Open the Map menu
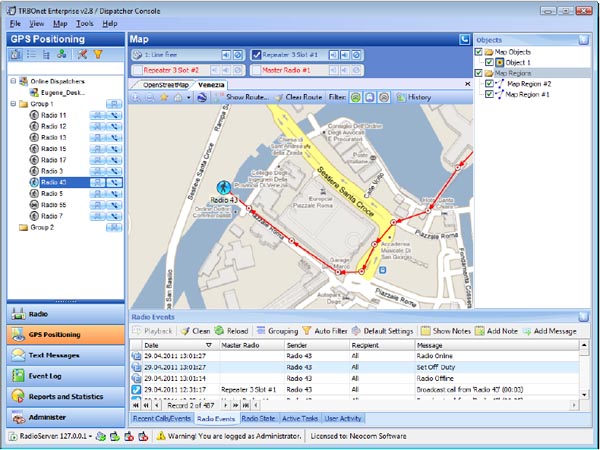 [60, 24]
